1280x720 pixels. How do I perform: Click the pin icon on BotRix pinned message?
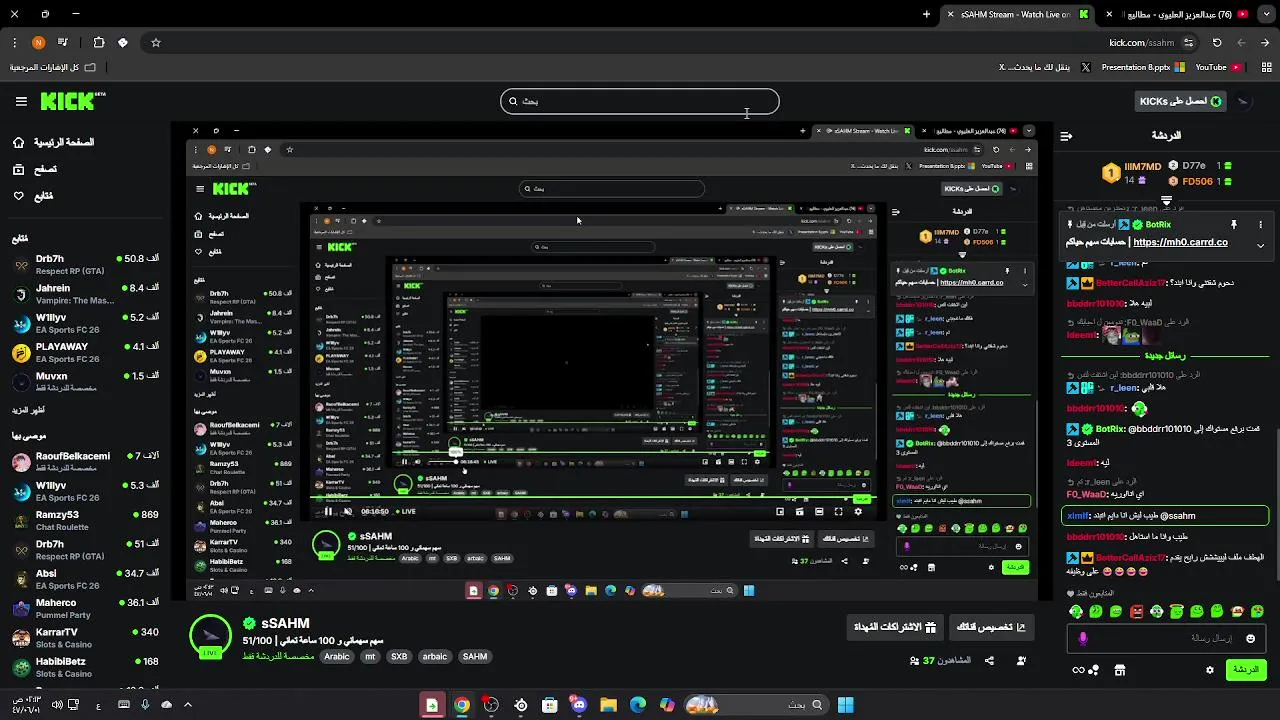tap(1234, 225)
